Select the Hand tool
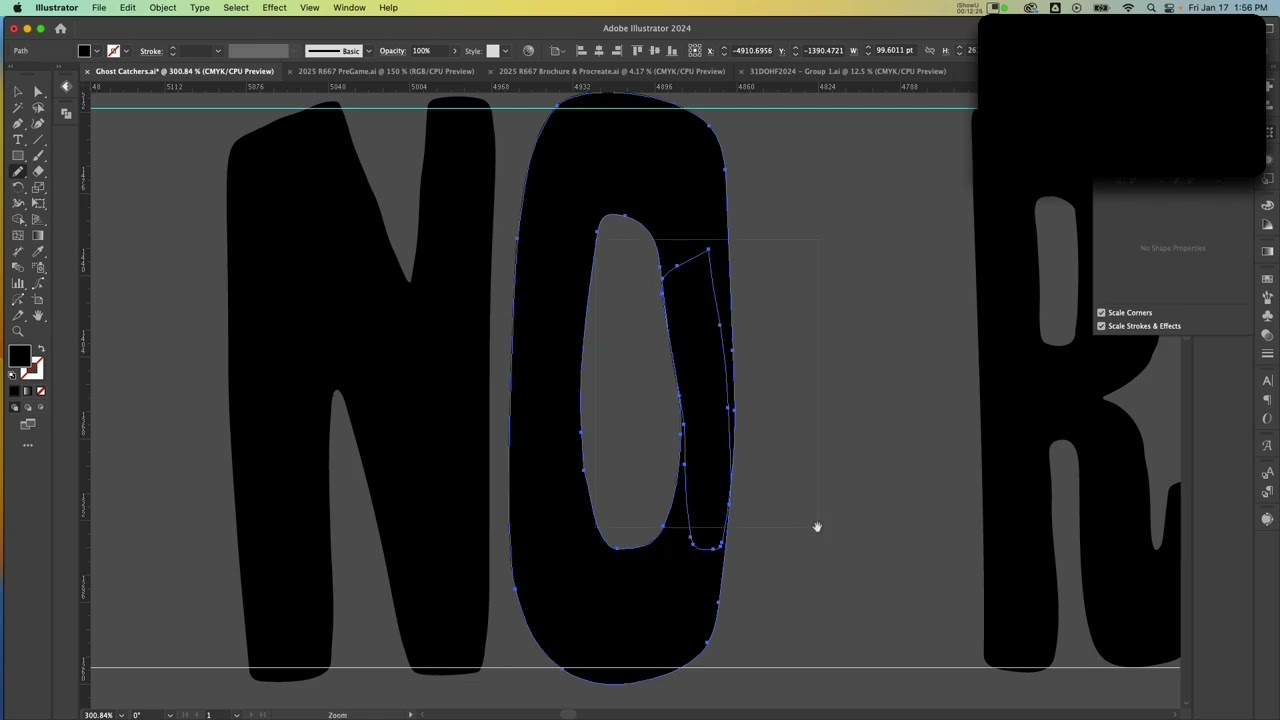 pos(38,315)
